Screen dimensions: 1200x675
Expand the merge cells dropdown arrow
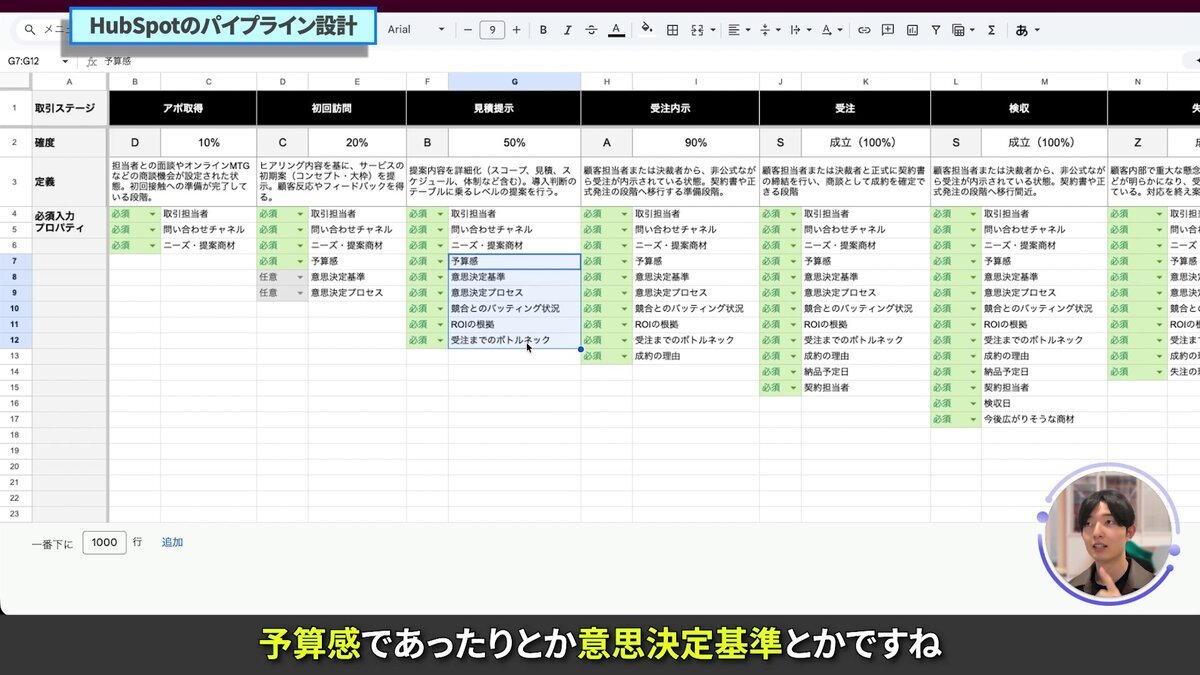tap(713, 30)
